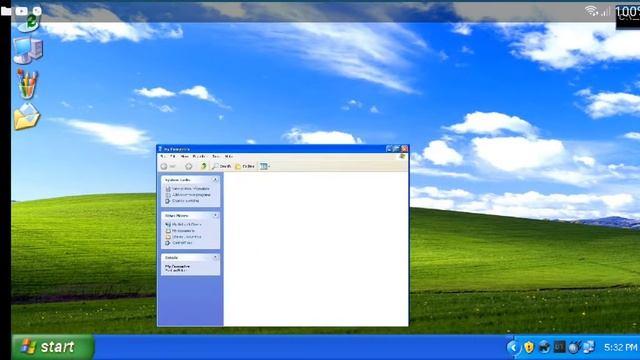Open the My Computer desktop icon
Viewport: 640px width, 360px height.
(28, 51)
